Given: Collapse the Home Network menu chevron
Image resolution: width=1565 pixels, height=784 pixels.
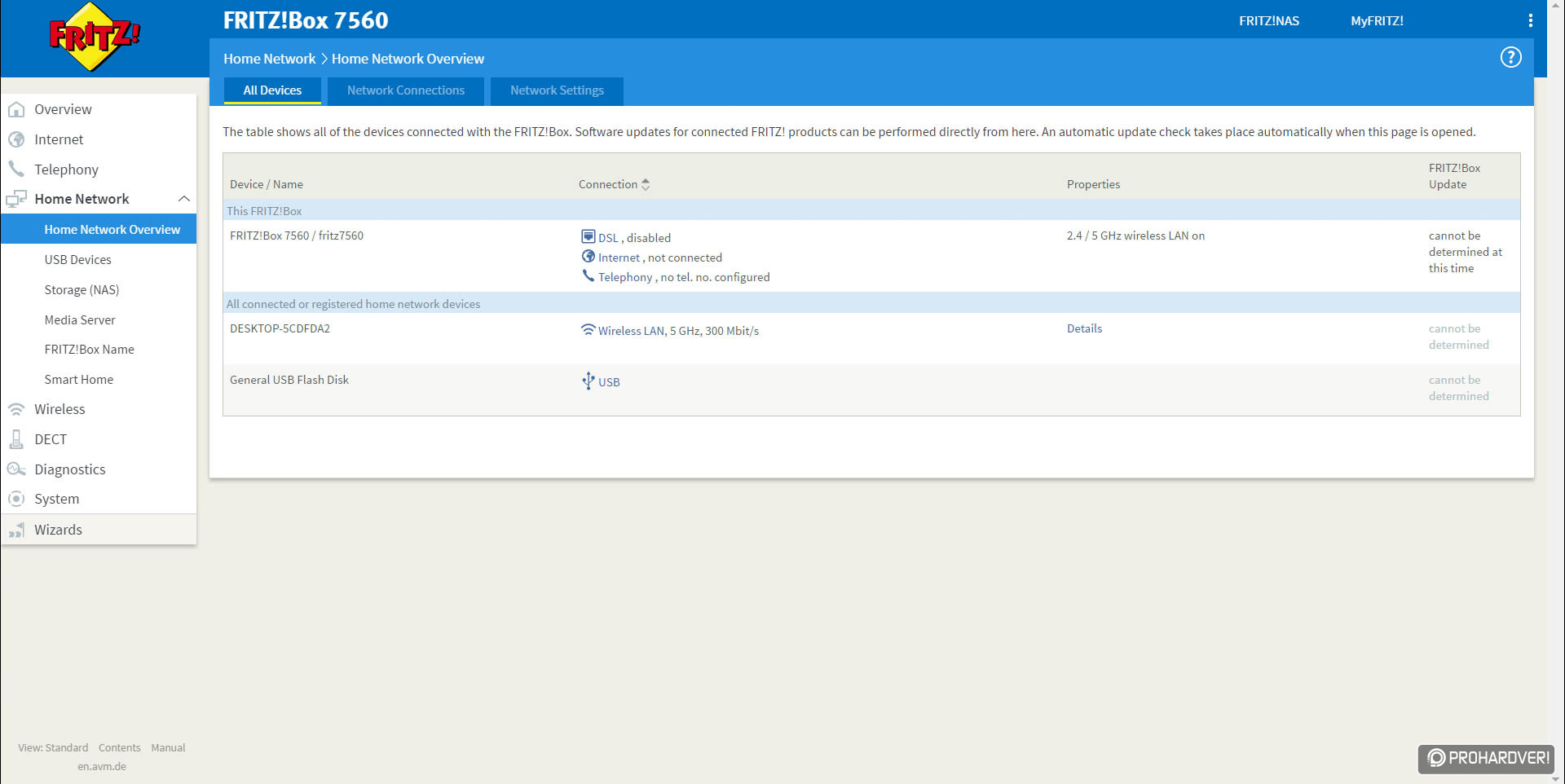Looking at the screenshot, I should pos(184,199).
